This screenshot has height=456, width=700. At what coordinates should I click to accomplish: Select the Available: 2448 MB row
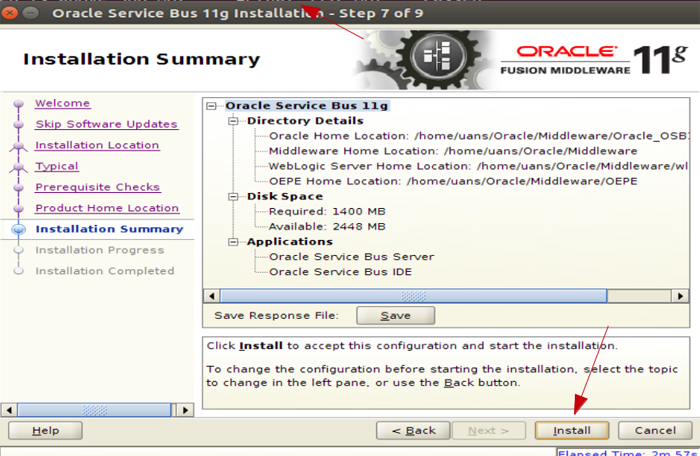[327, 227]
